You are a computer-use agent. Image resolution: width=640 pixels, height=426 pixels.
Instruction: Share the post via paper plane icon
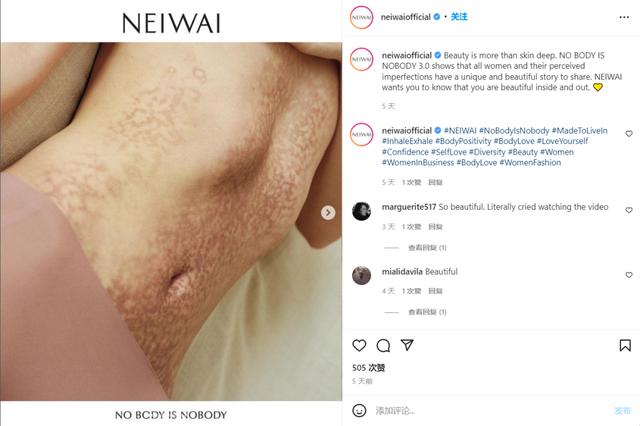pyautogui.click(x=407, y=345)
